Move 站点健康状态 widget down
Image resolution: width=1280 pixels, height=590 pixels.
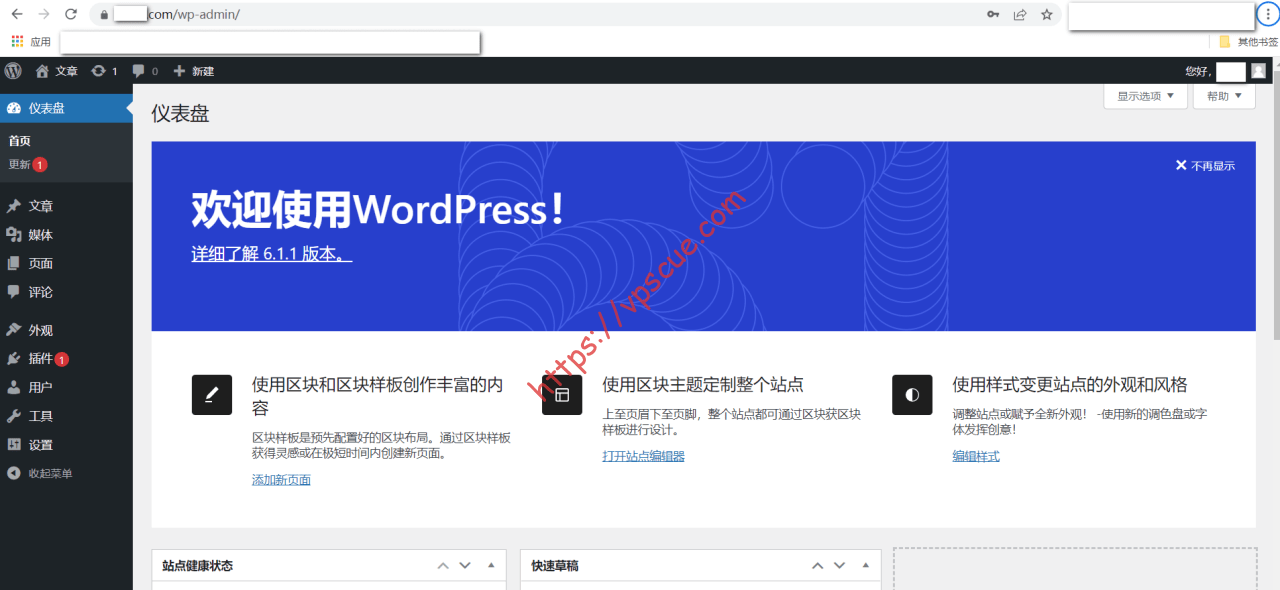click(x=465, y=566)
